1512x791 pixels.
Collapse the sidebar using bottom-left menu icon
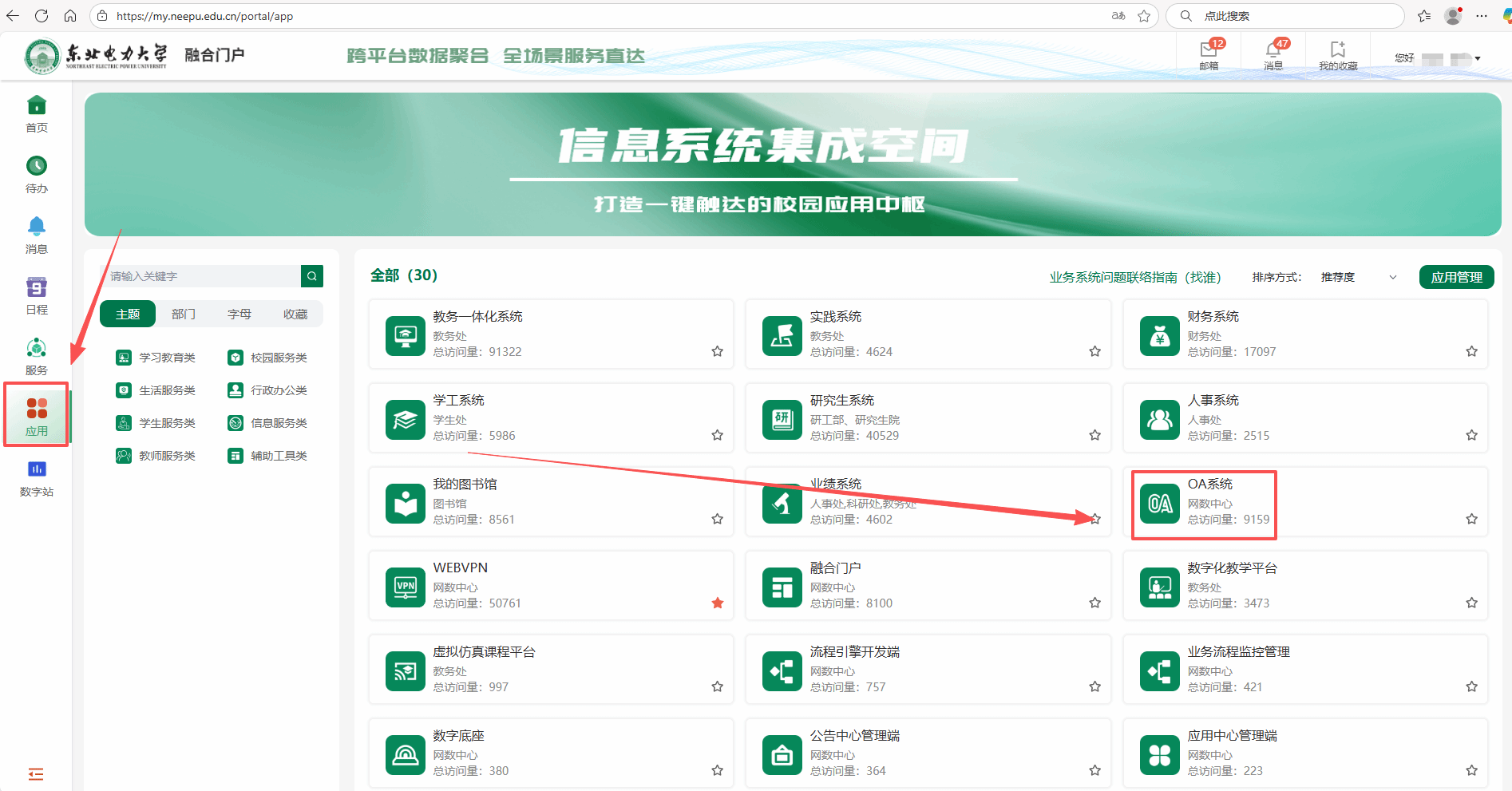[x=36, y=773]
